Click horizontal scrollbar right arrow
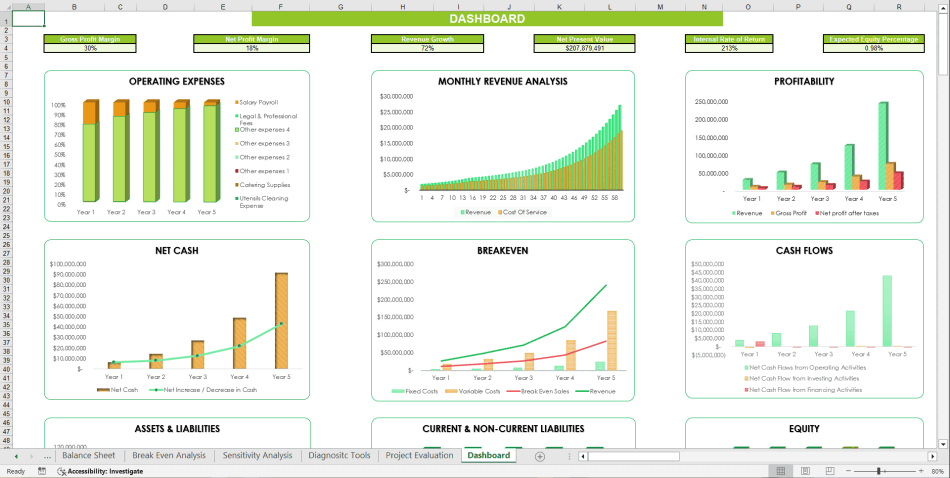Screen dimensions: 950x478 coord(931,456)
